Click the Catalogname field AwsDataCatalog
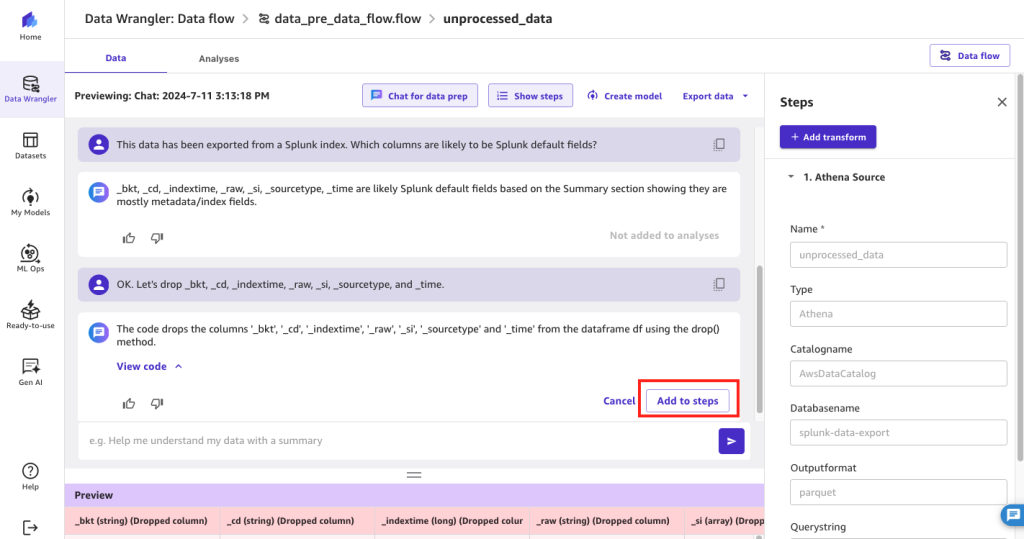1024x539 pixels. [x=899, y=374]
